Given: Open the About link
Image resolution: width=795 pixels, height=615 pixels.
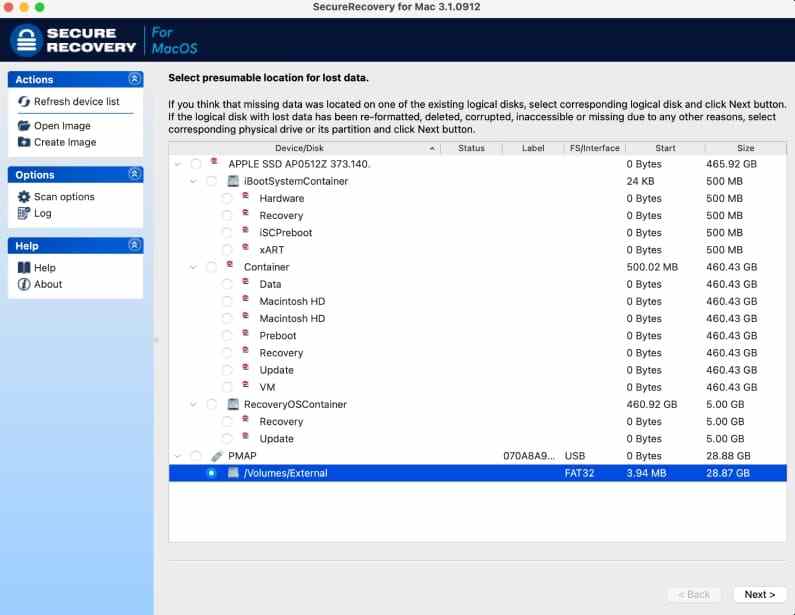Looking at the screenshot, I should point(48,284).
